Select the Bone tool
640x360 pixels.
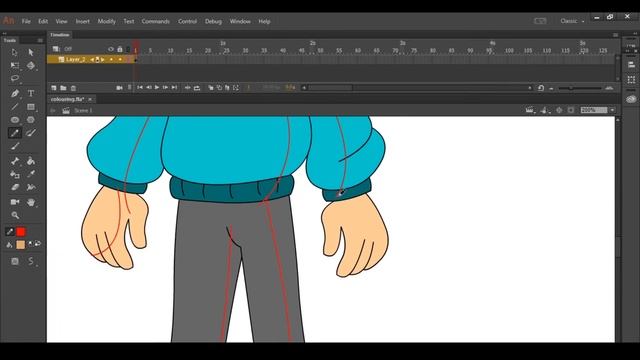point(15,161)
